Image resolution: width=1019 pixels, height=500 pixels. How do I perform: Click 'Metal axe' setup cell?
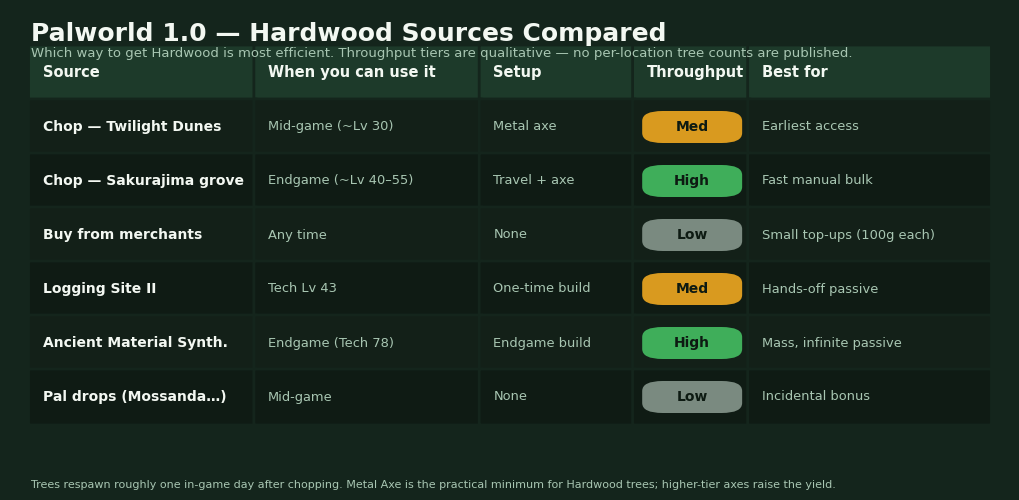pyautogui.click(x=556, y=127)
